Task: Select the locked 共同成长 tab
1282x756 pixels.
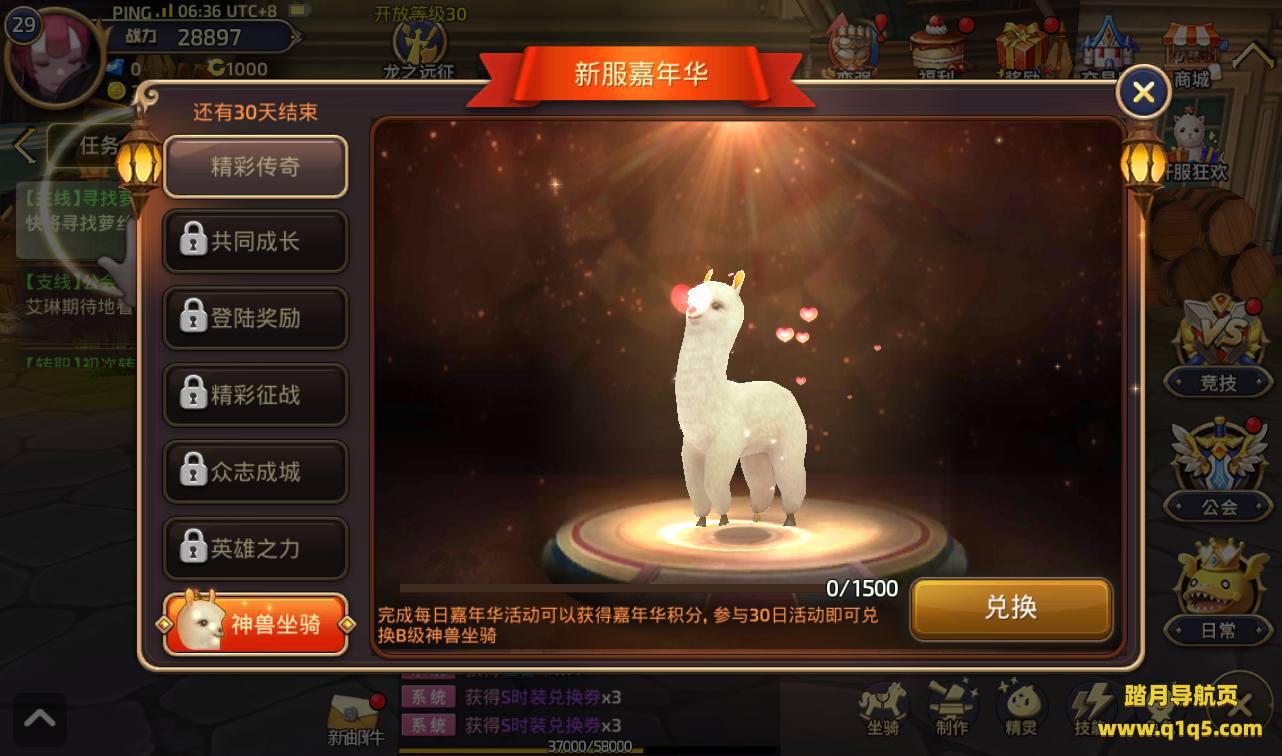Action: click(256, 242)
